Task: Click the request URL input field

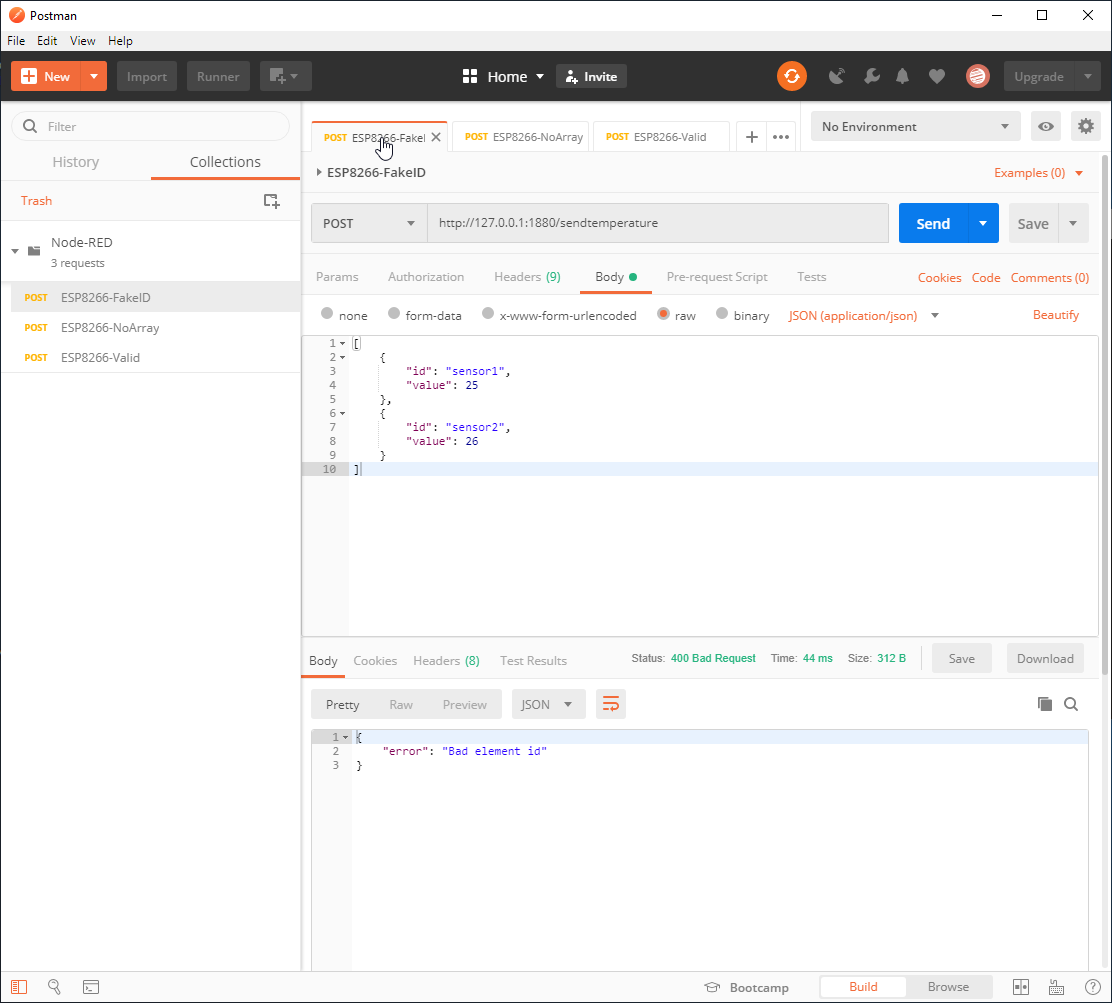Action: 657,223
